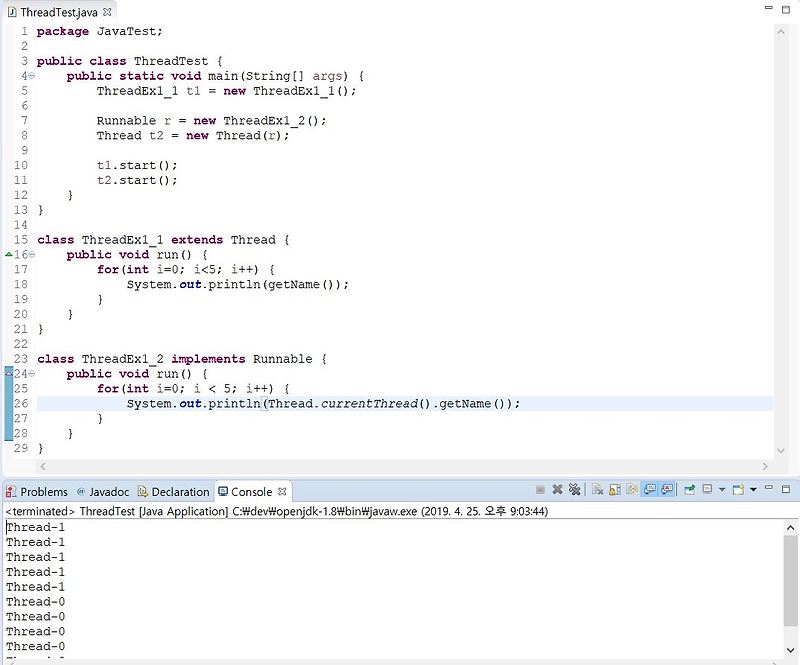The width and height of the screenshot is (800, 665).
Task: Click Display Selected Console icon
Action: pyautogui.click(x=707, y=489)
